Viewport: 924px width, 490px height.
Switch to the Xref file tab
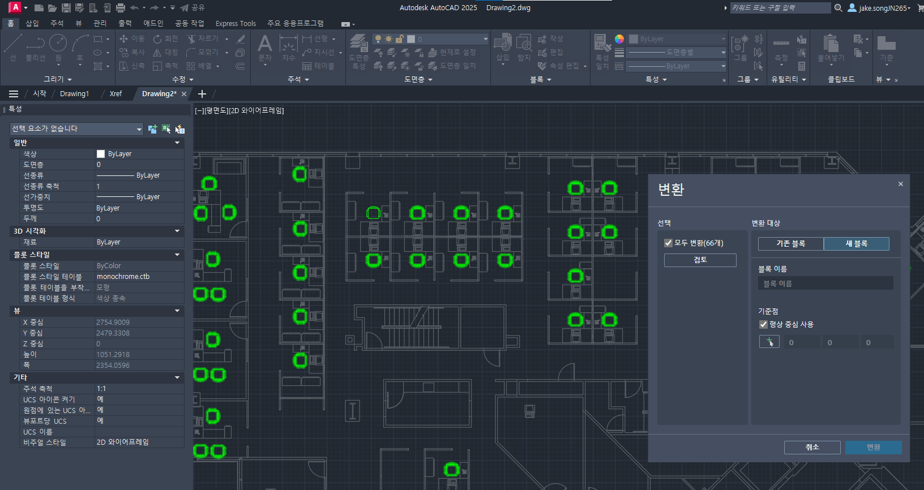[116, 94]
